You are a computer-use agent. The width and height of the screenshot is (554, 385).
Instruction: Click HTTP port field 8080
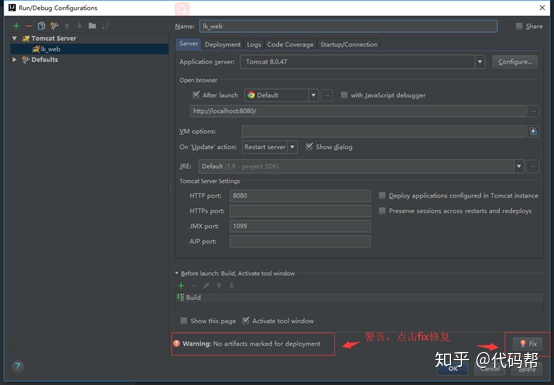tap(300, 196)
